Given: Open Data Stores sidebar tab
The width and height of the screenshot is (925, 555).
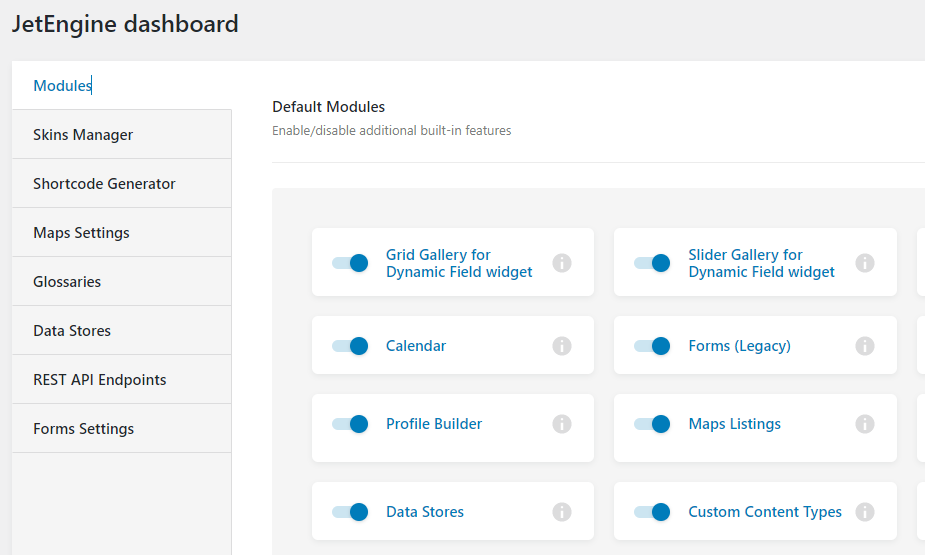Looking at the screenshot, I should [x=122, y=330].
